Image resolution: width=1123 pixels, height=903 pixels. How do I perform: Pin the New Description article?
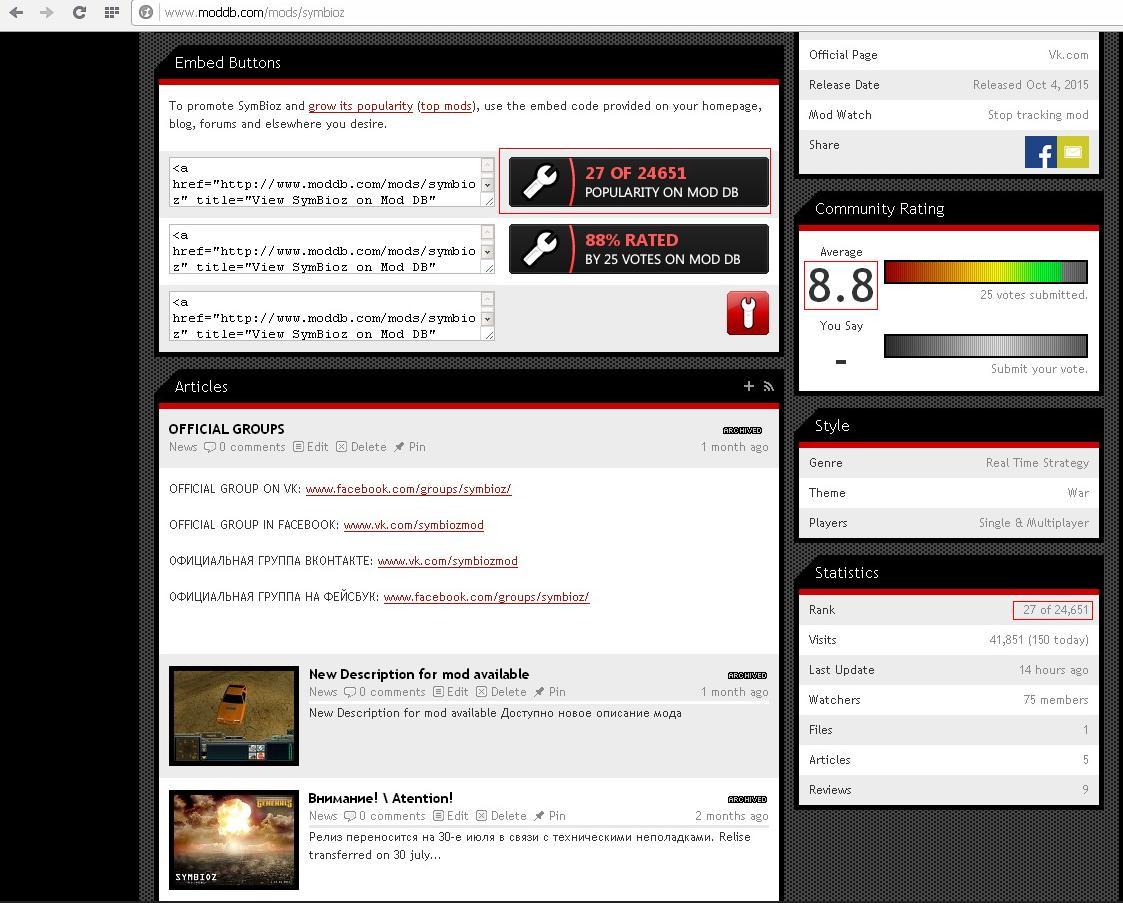click(550, 692)
